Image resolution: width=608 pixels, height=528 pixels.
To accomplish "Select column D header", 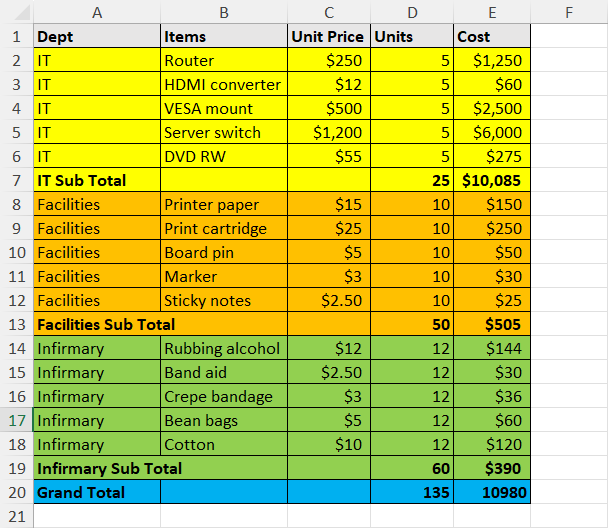I will 412,12.
